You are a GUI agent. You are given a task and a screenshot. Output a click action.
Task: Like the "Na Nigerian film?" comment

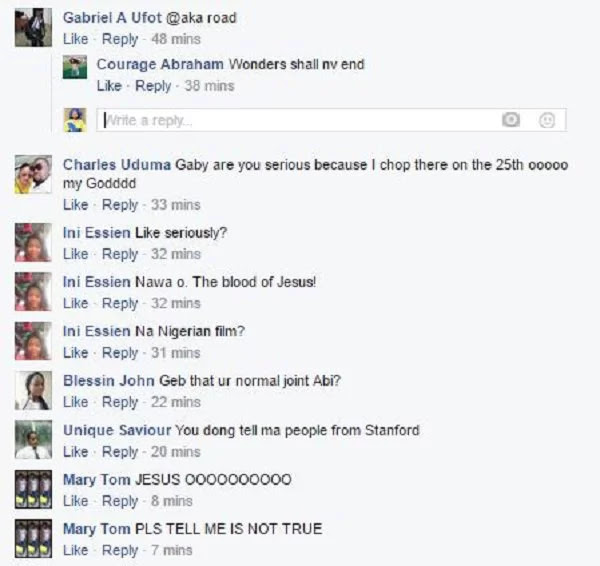pyautogui.click(x=75, y=353)
